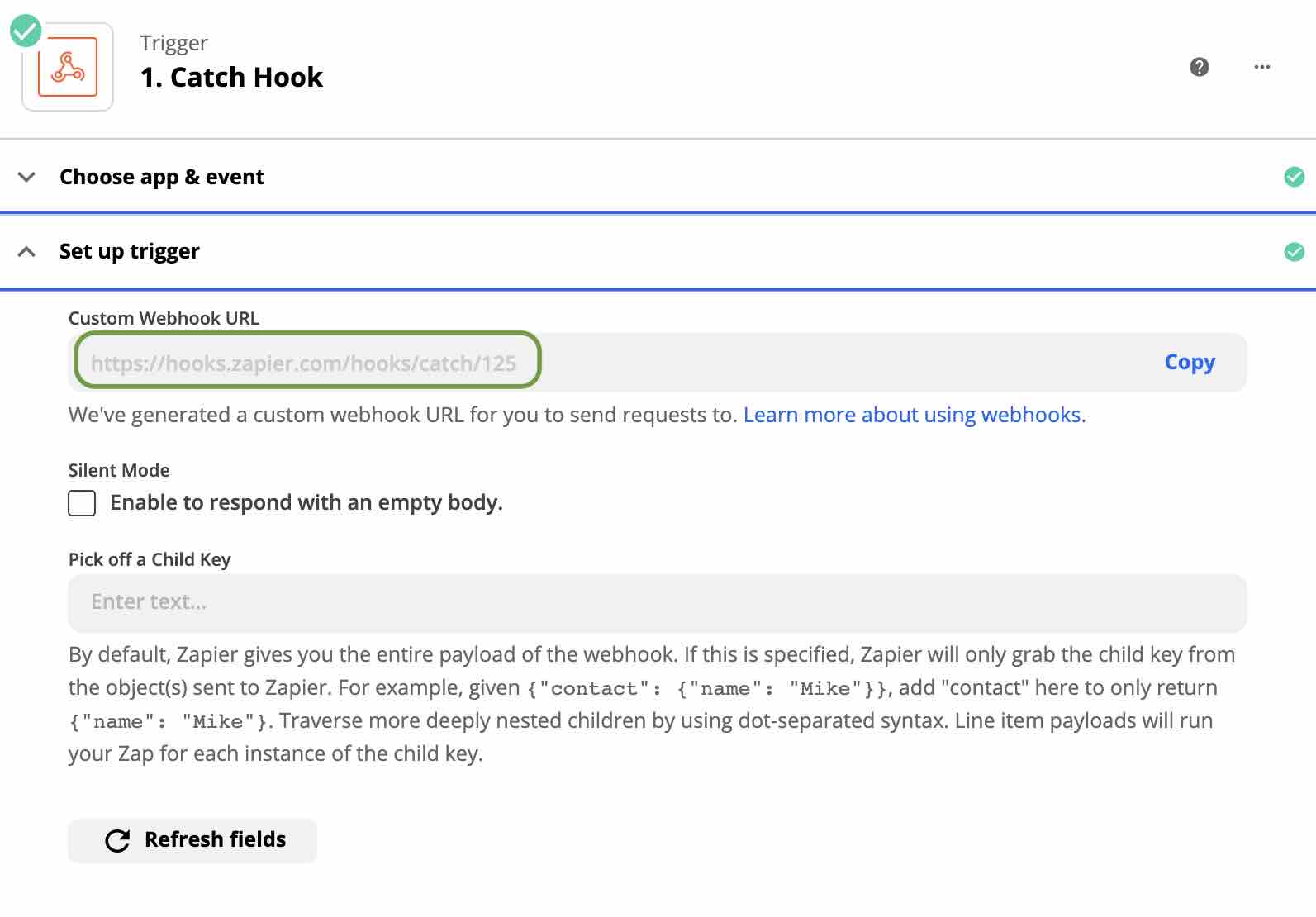Viewport: 1316px width, 917px height.
Task: Click the Enable to respond with an empty body label
Action: coord(306,502)
